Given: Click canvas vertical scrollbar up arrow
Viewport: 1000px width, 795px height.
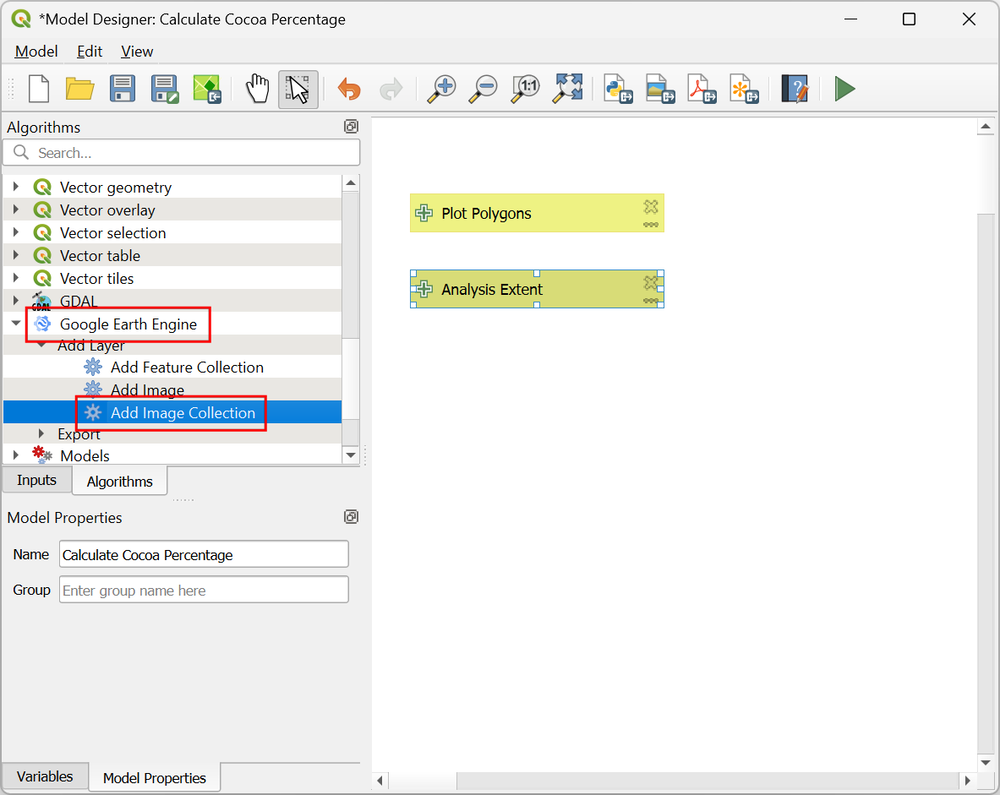Looking at the screenshot, I should (x=985, y=126).
